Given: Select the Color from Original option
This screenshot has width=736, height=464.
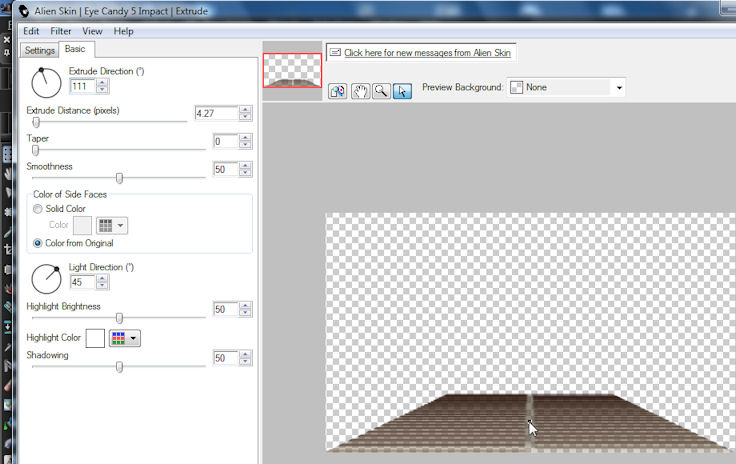Looking at the screenshot, I should tap(38, 243).
